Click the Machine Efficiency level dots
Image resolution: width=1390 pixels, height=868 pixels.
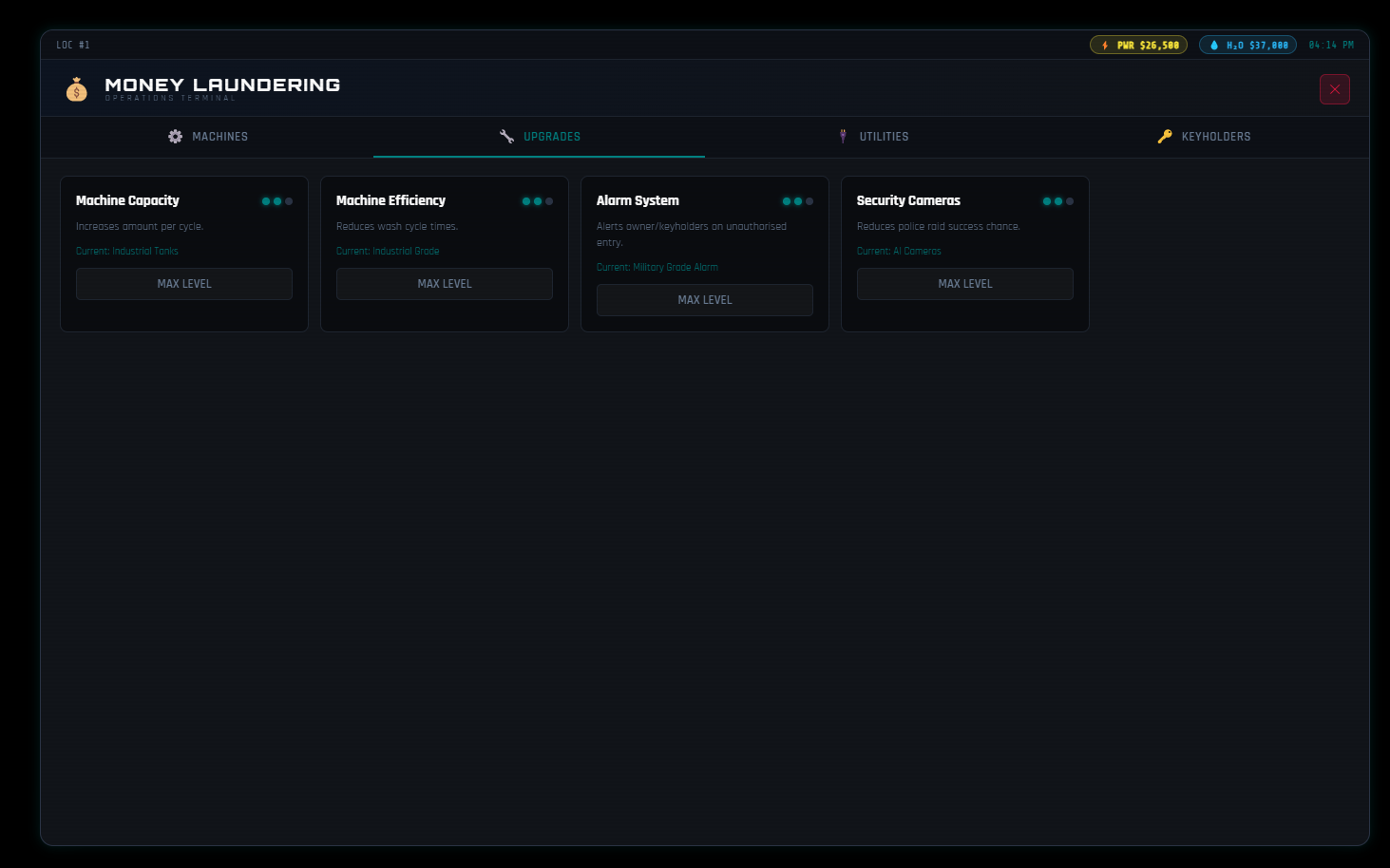[x=538, y=201]
